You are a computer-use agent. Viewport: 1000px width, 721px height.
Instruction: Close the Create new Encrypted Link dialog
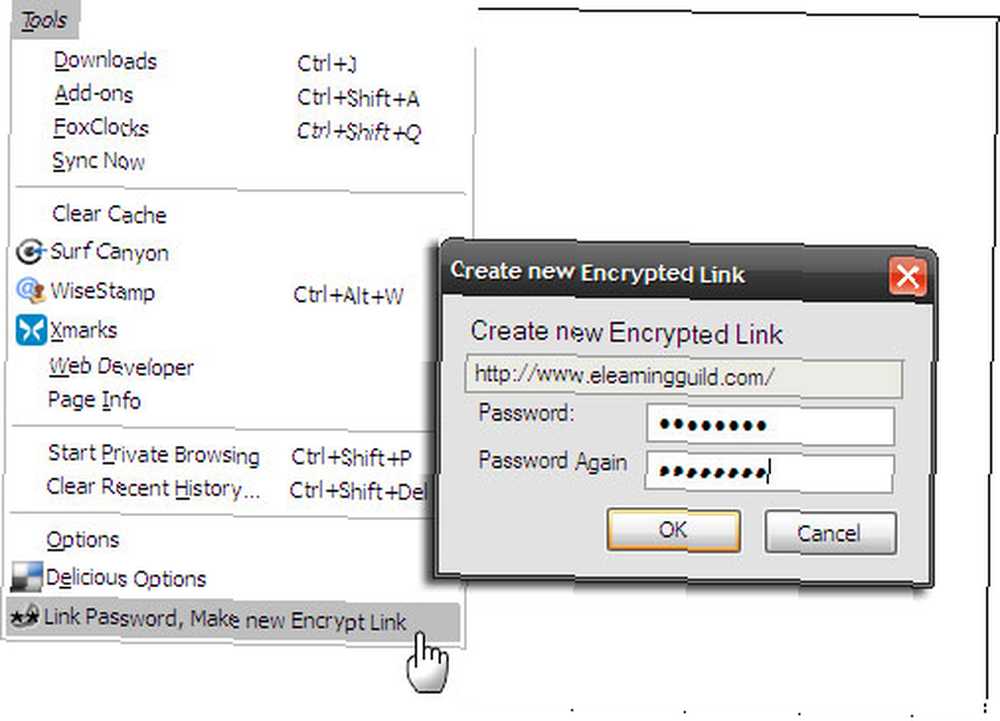pos(907,276)
